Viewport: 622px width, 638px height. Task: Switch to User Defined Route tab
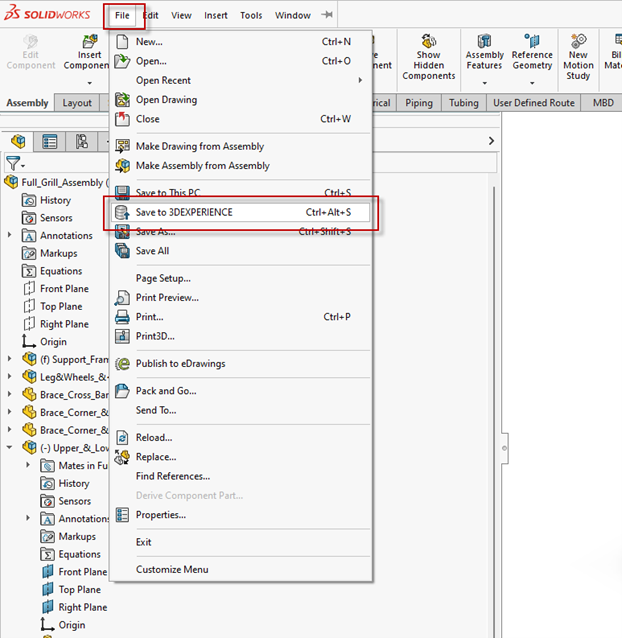(x=534, y=103)
